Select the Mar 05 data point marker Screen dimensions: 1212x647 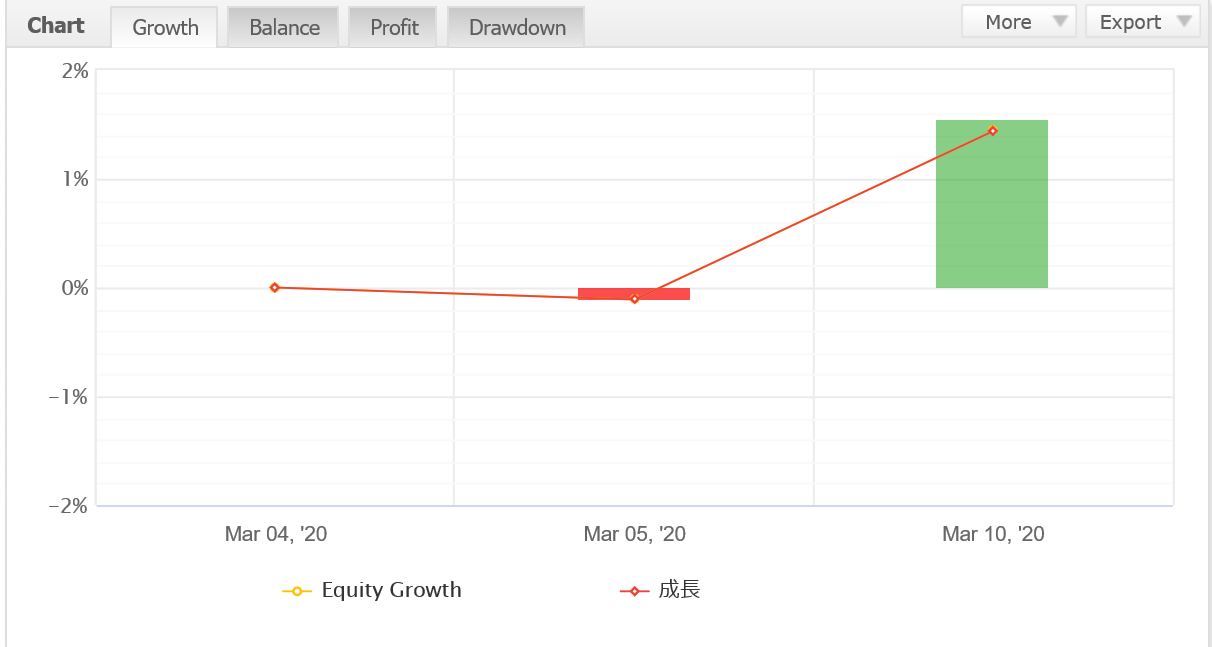tap(634, 298)
